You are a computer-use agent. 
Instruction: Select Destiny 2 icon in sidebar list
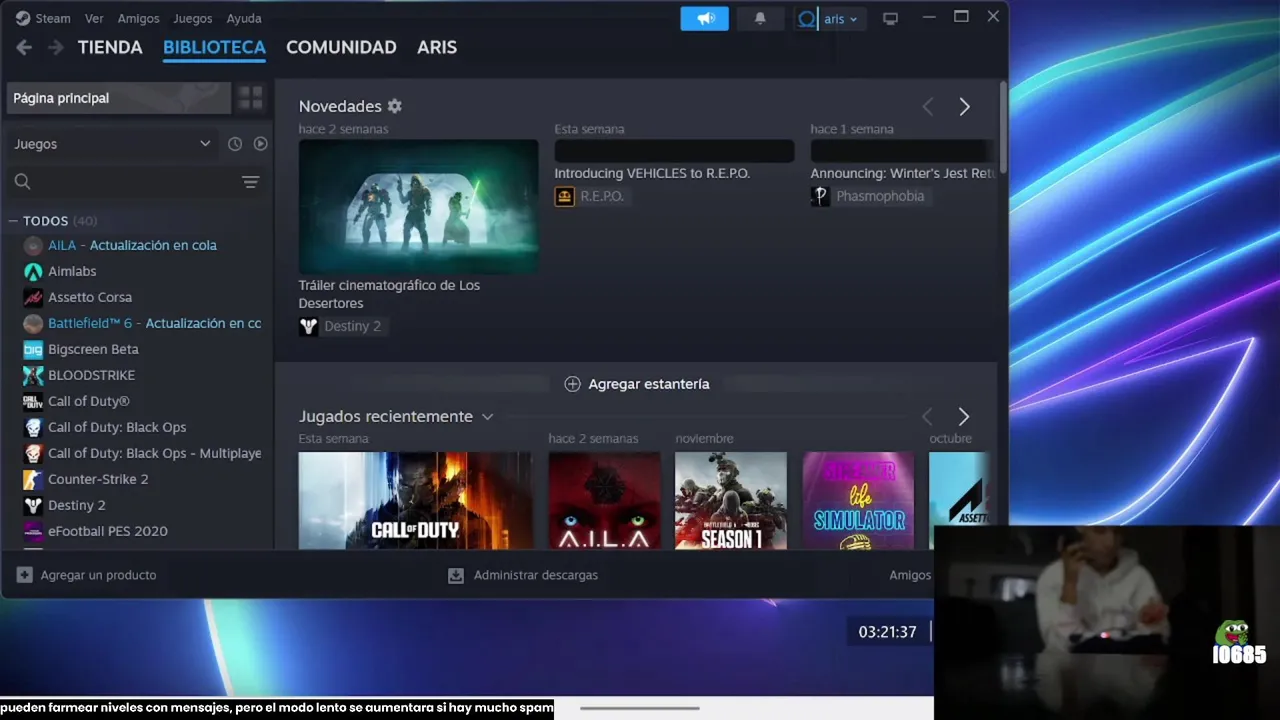(33, 505)
